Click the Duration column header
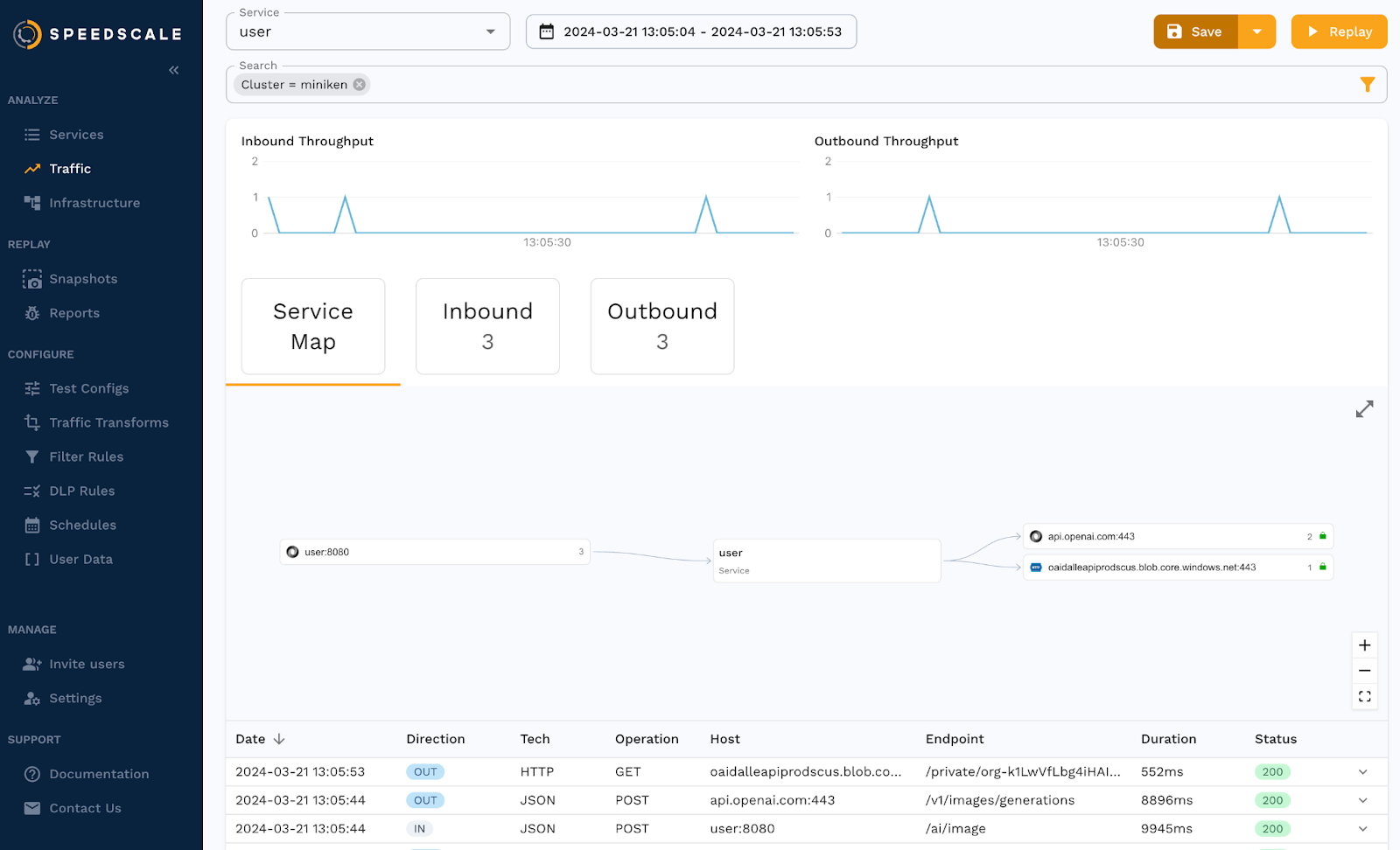 click(x=1168, y=739)
